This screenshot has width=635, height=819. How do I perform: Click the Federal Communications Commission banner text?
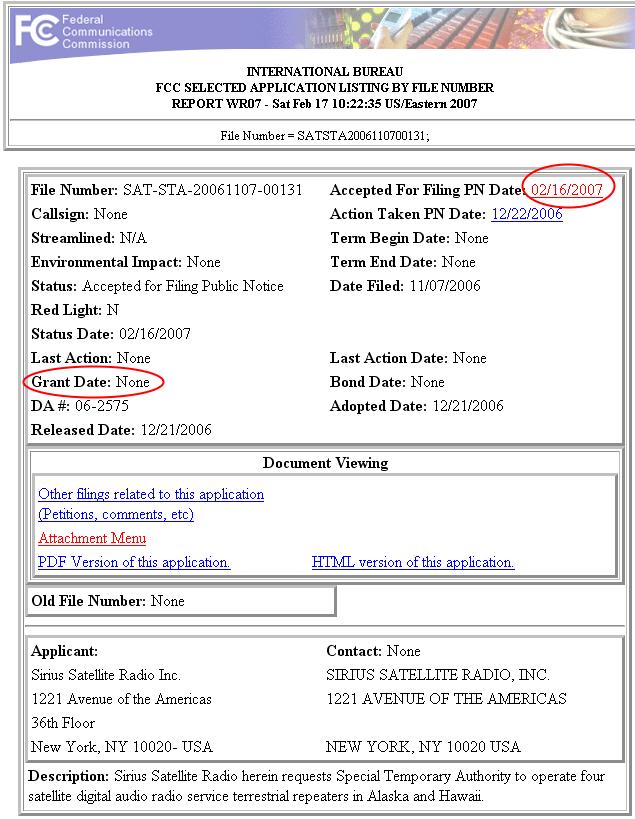click(x=107, y=32)
